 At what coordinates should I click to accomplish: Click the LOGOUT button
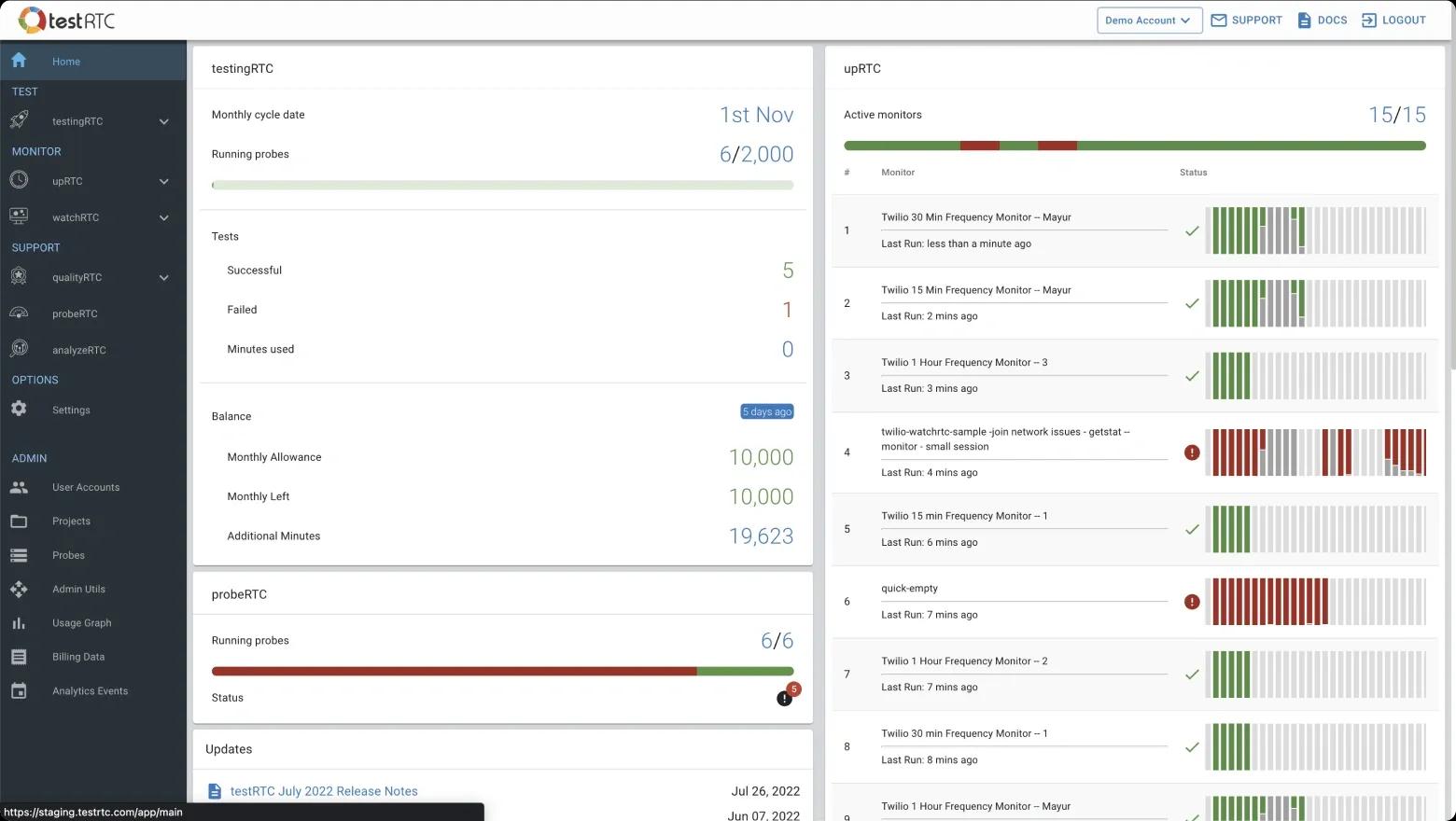click(x=1393, y=21)
